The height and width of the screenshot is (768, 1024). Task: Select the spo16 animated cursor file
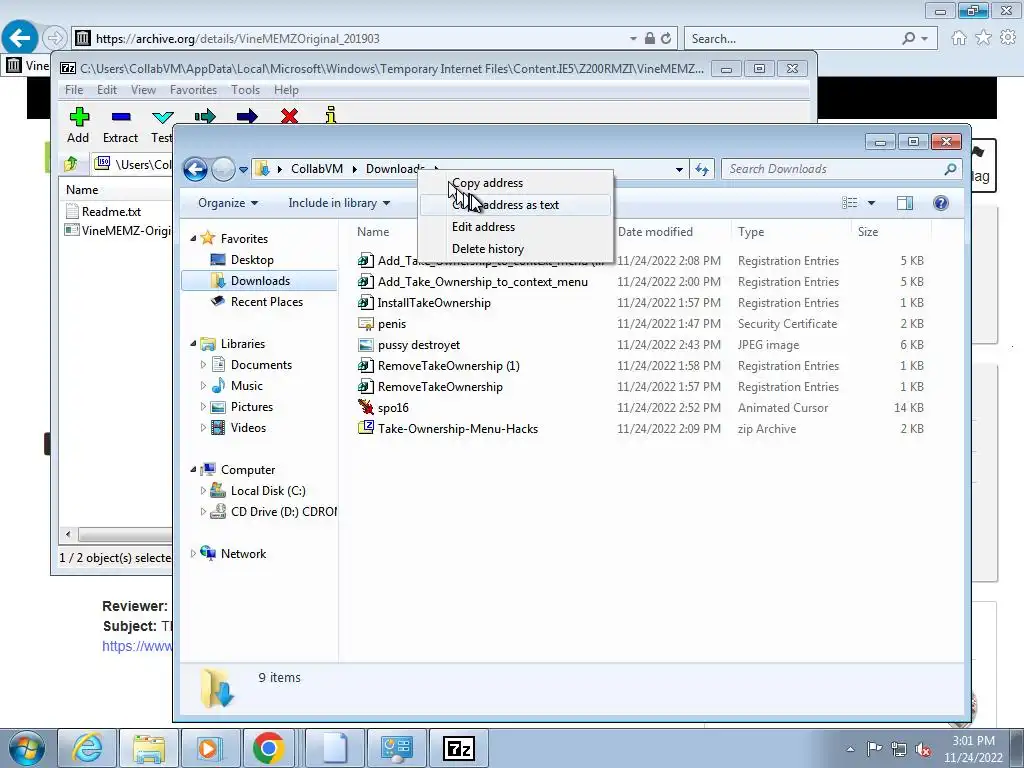393,408
